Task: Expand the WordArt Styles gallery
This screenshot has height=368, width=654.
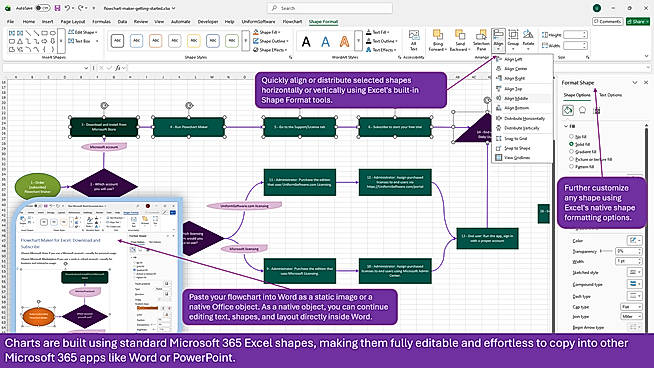Action: pos(358,40)
